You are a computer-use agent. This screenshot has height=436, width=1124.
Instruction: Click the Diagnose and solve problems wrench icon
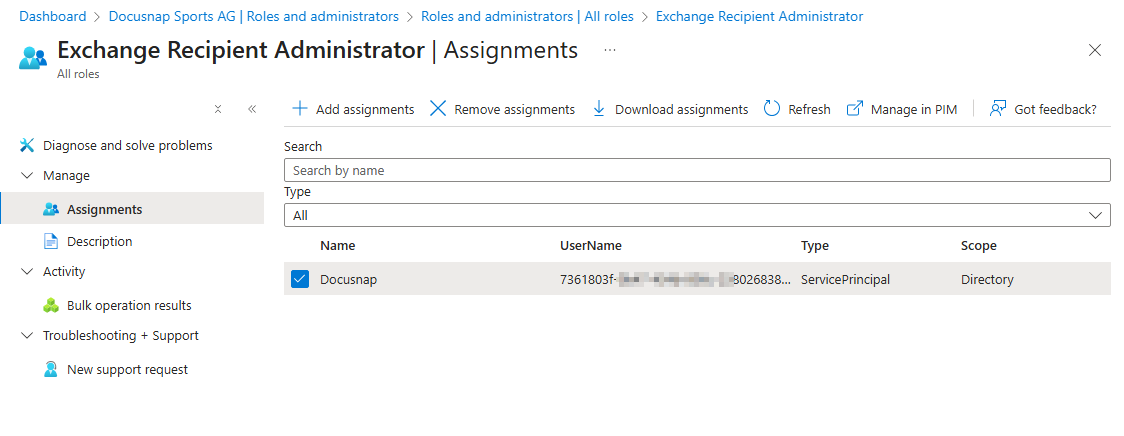(27, 146)
